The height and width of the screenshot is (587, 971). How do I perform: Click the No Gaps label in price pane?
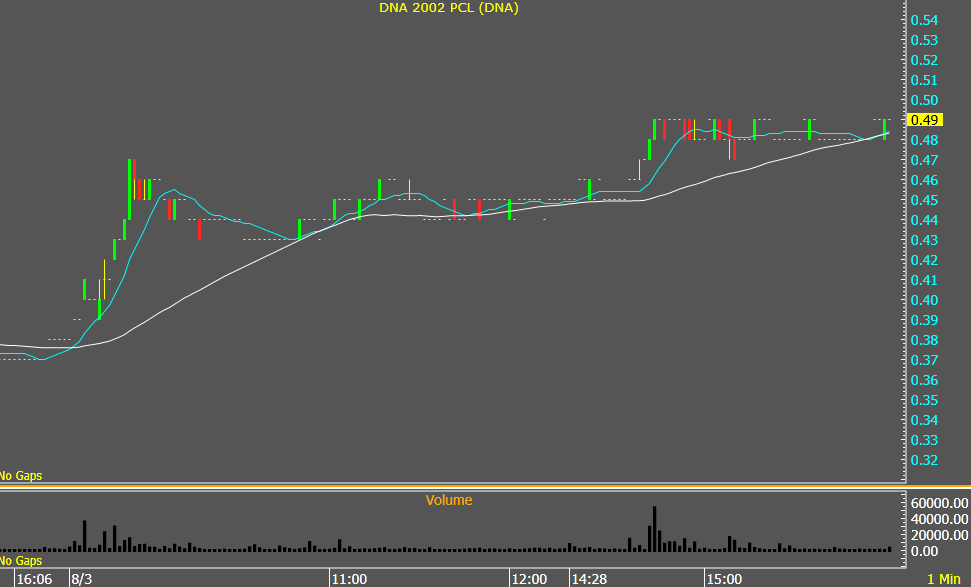tap(21, 476)
